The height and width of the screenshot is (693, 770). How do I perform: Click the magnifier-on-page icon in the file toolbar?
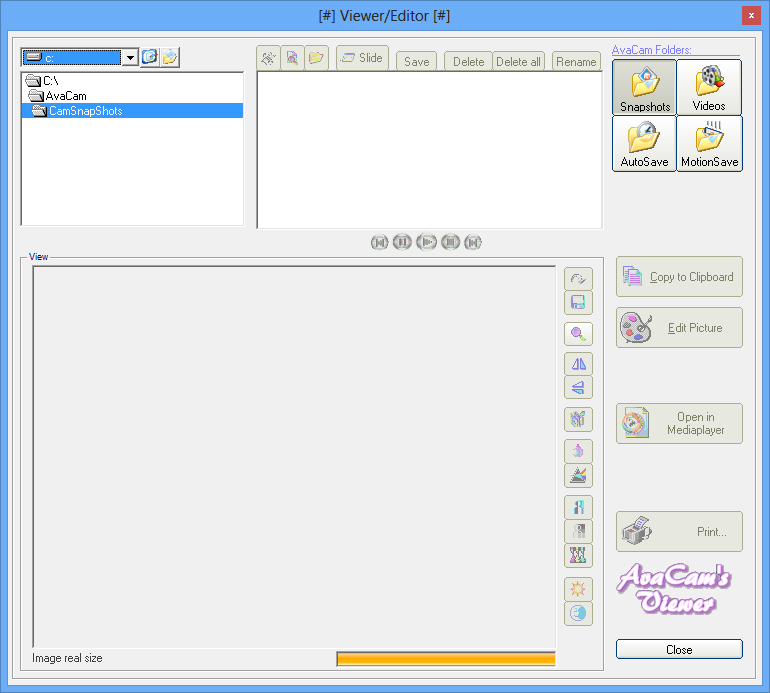292,58
